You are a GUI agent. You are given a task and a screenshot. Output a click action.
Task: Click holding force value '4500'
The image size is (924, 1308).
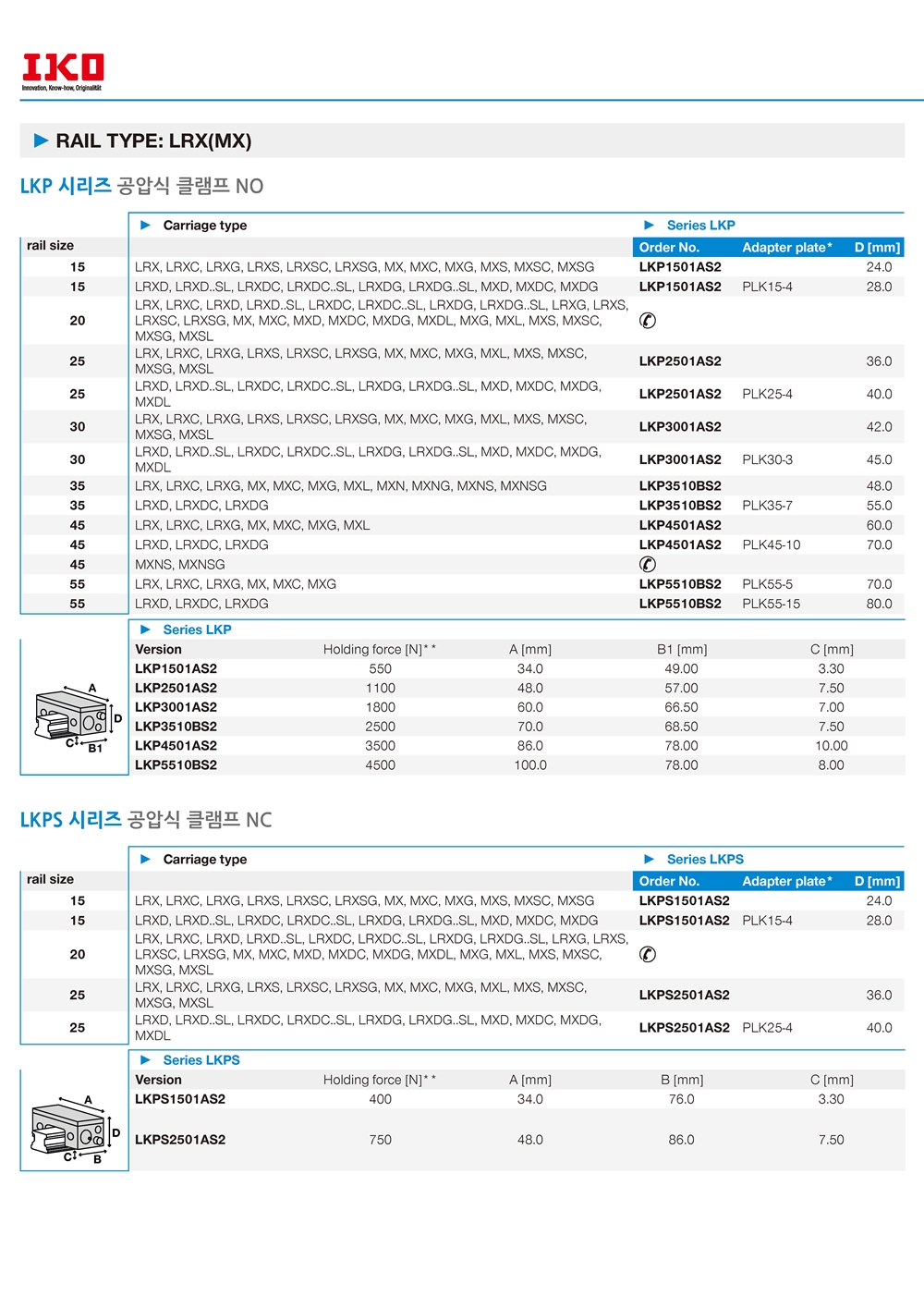point(380,765)
